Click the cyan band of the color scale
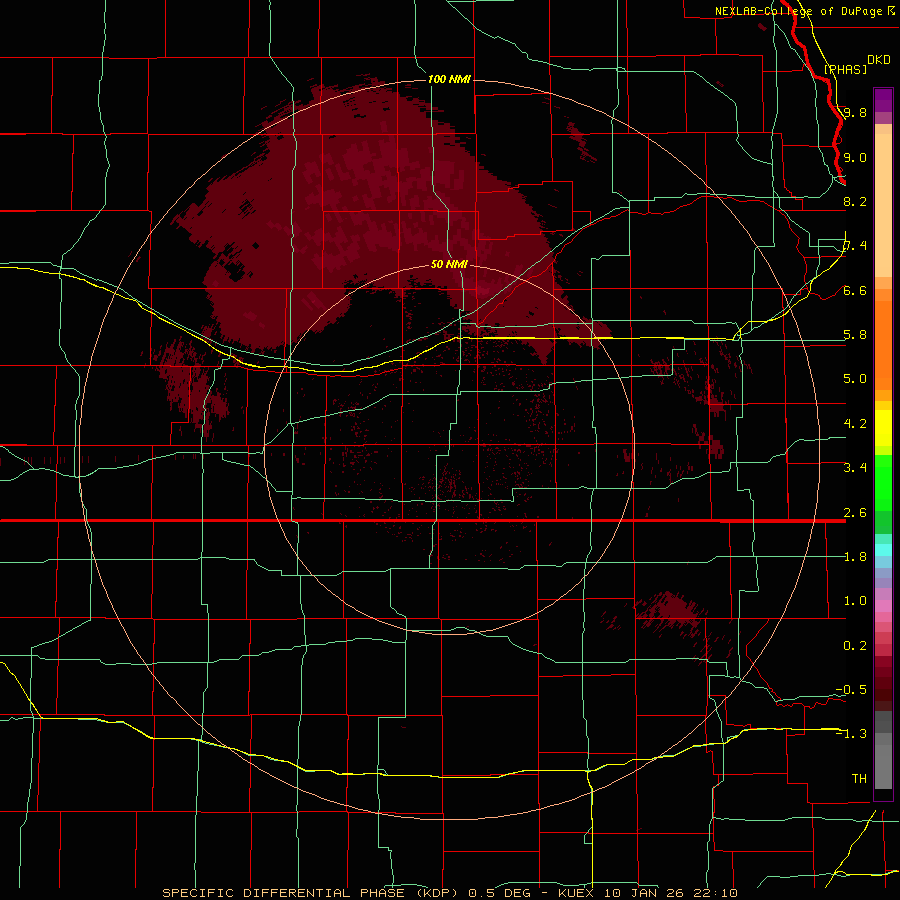 (883, 550)
